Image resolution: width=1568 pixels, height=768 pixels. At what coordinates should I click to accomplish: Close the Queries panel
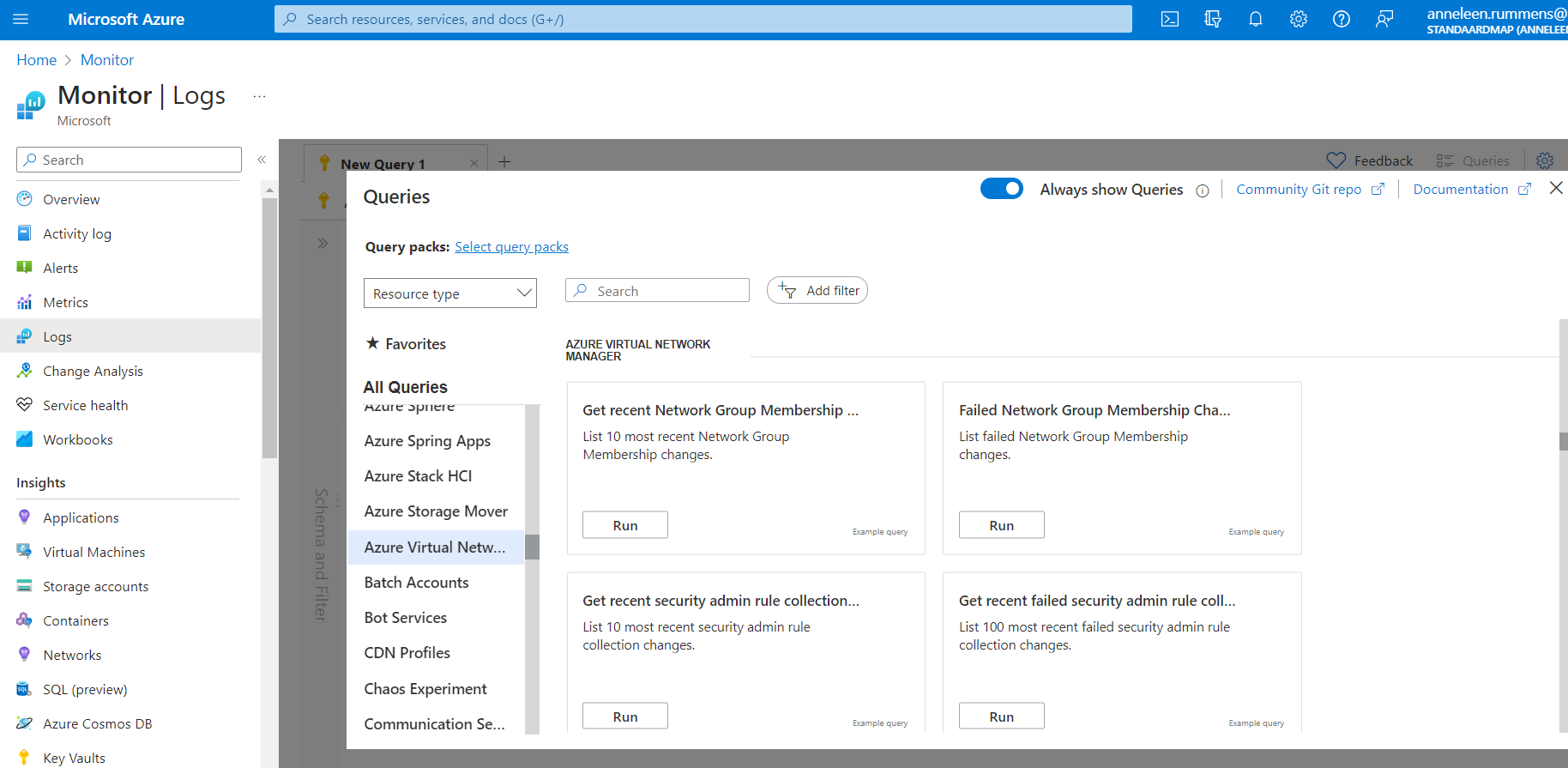coord(1556,188)
